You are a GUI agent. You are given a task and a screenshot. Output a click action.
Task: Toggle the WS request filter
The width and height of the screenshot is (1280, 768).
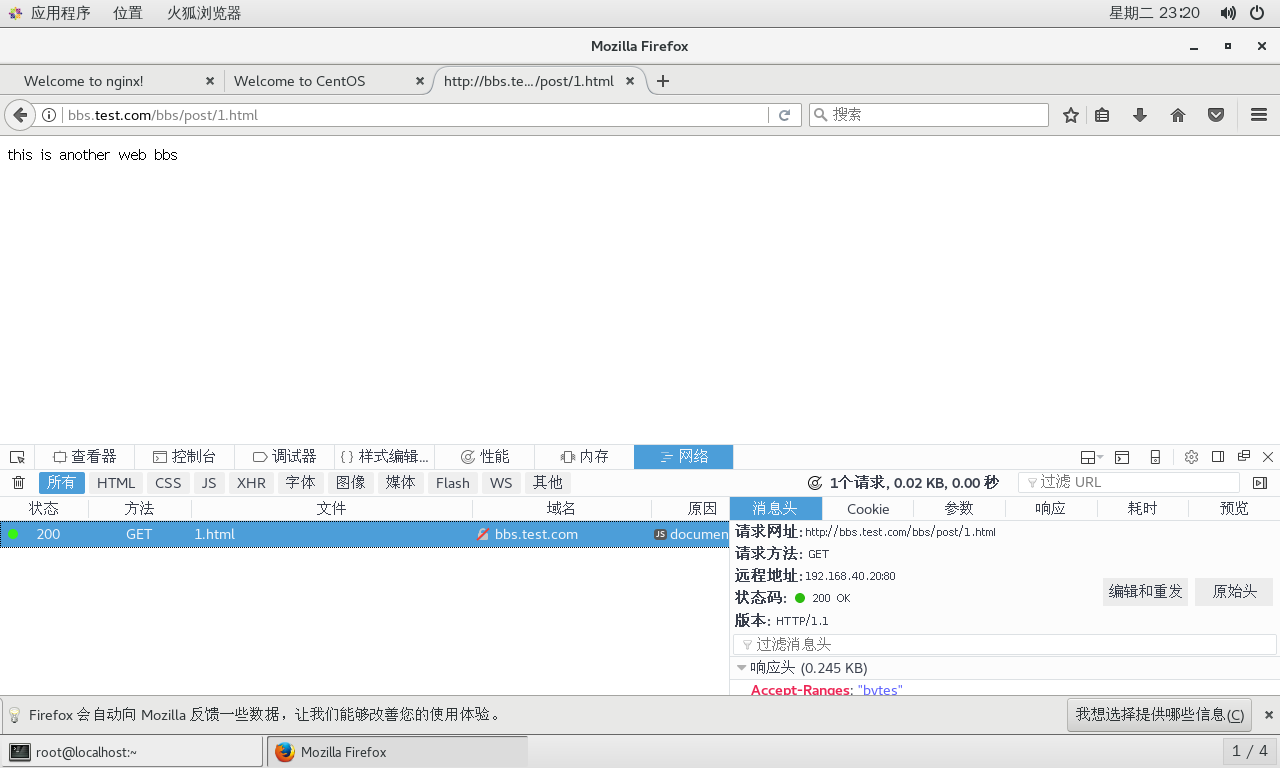pos(501,483)
